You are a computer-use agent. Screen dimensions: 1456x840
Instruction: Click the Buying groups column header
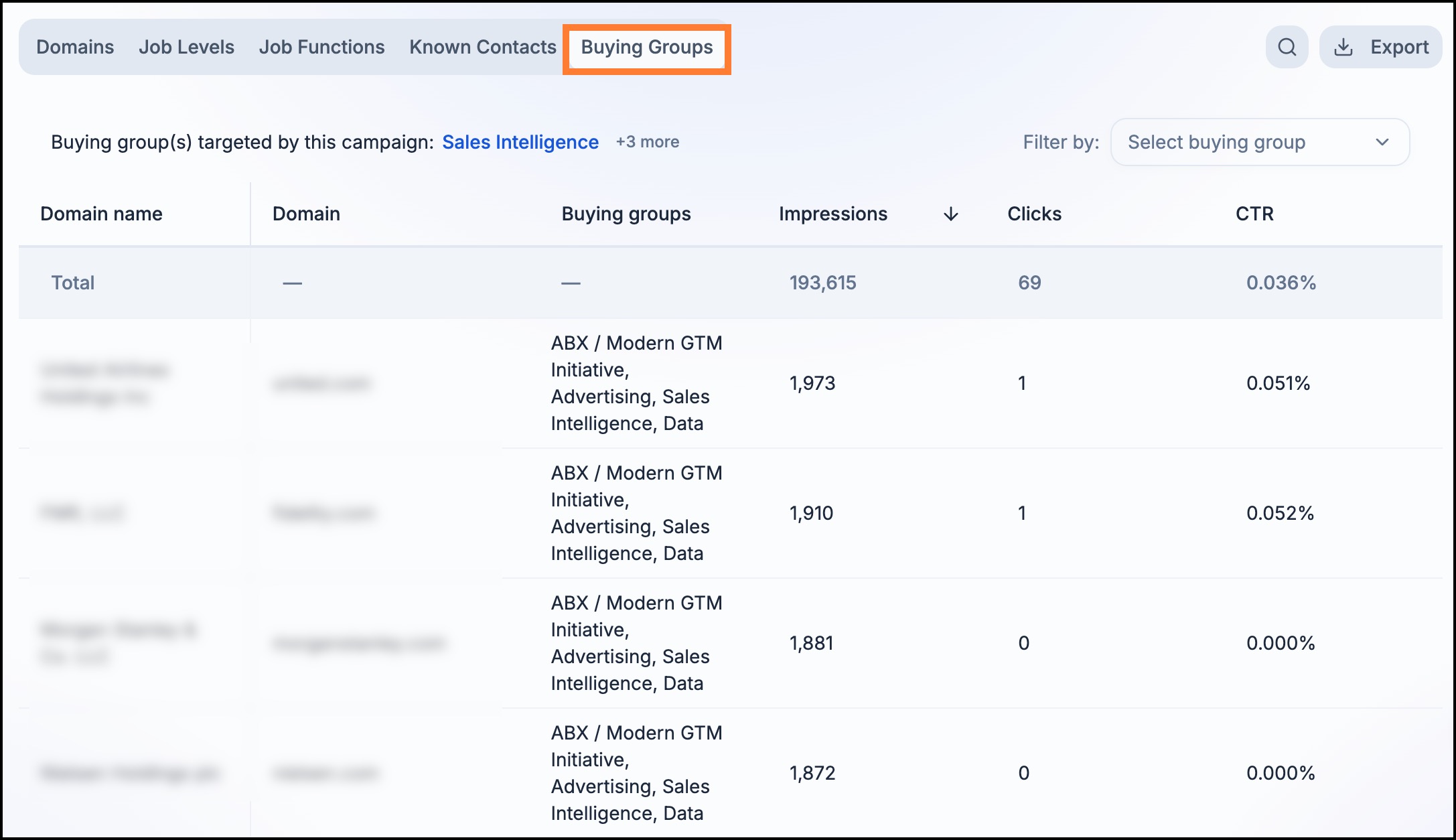point(626,214)
